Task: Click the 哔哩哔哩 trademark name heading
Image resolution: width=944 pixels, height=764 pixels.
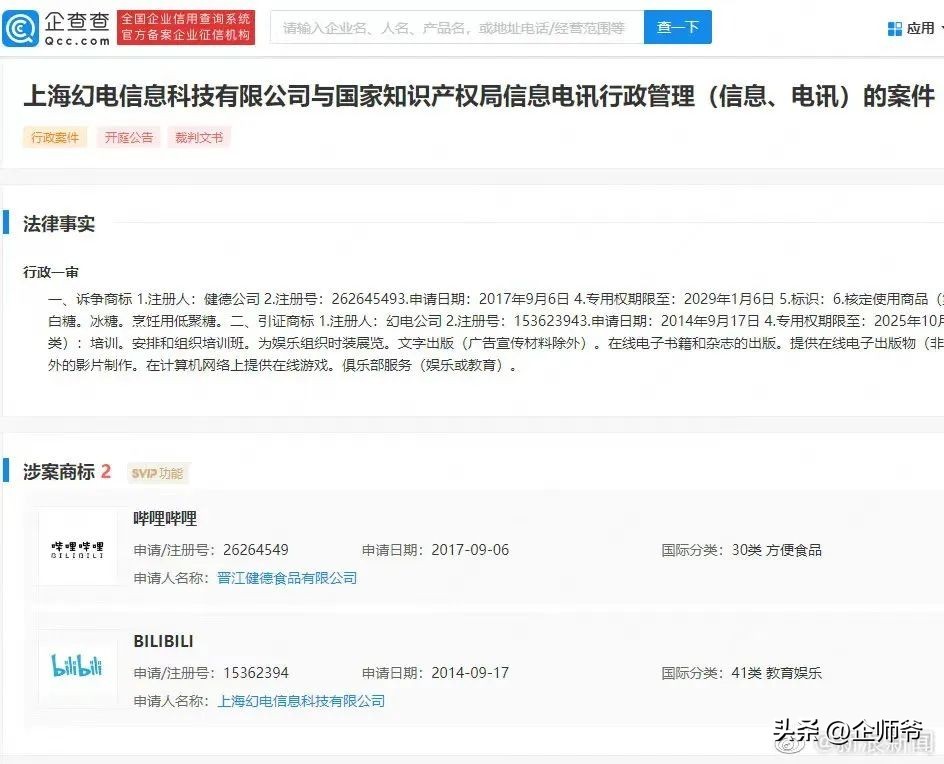Action: (x=166, y=518)
